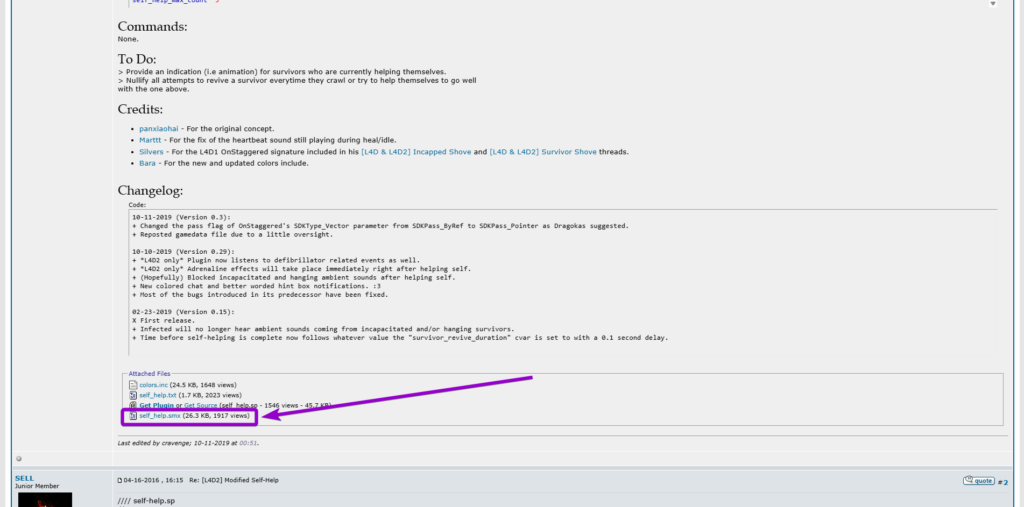Click the '//// self-help.sp' text in post #2
Image resolution: width=1024 pixels, height=507 pixels.
point(146,501)
